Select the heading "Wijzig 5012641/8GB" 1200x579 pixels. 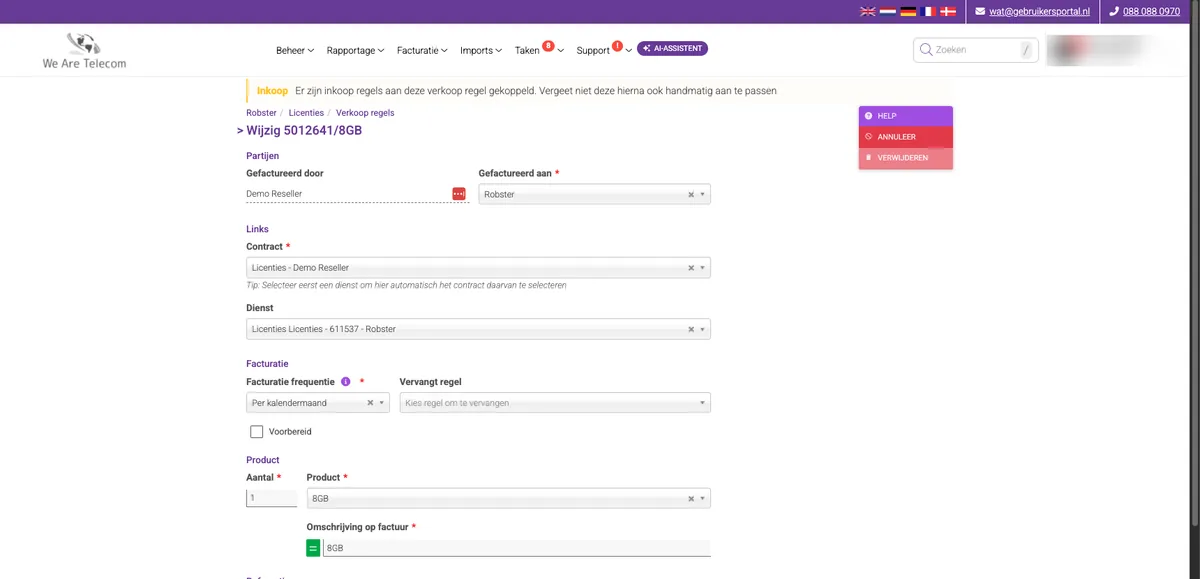(304, 131)
